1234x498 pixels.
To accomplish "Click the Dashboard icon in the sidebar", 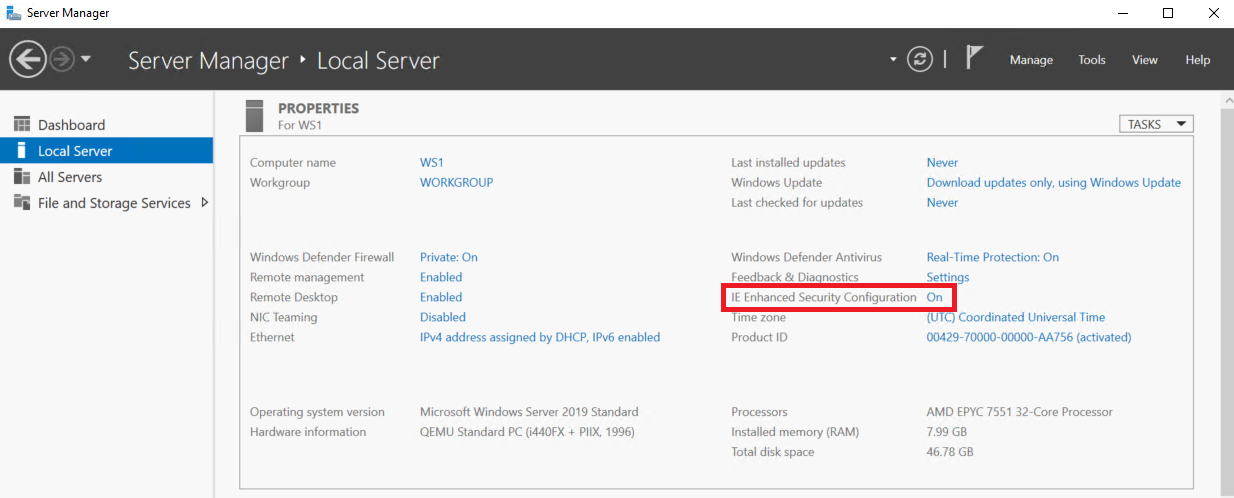I will (x=21, y=125).
